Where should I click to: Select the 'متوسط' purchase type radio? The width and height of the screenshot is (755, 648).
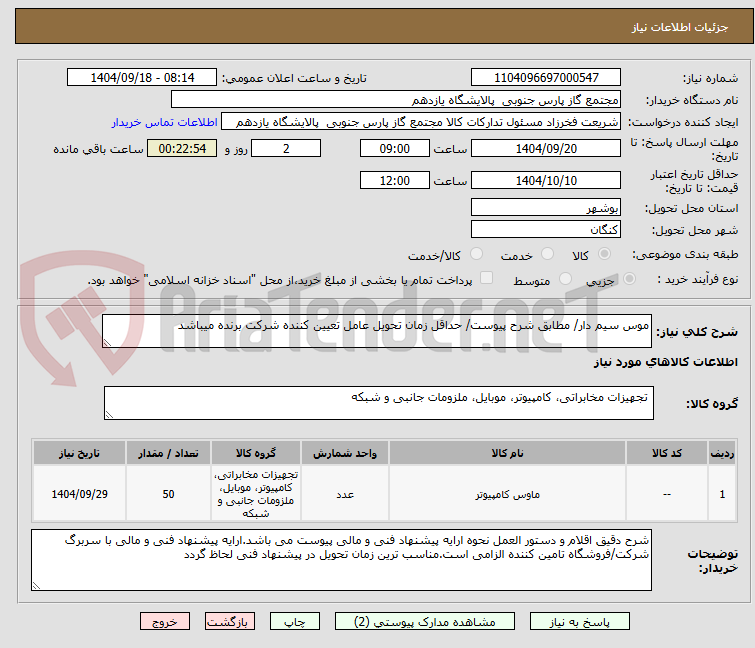[x=565, y=279]
